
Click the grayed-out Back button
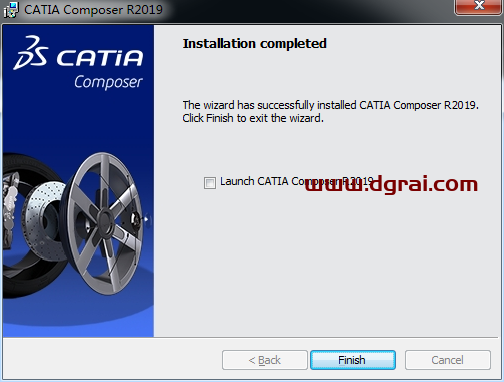265,360
